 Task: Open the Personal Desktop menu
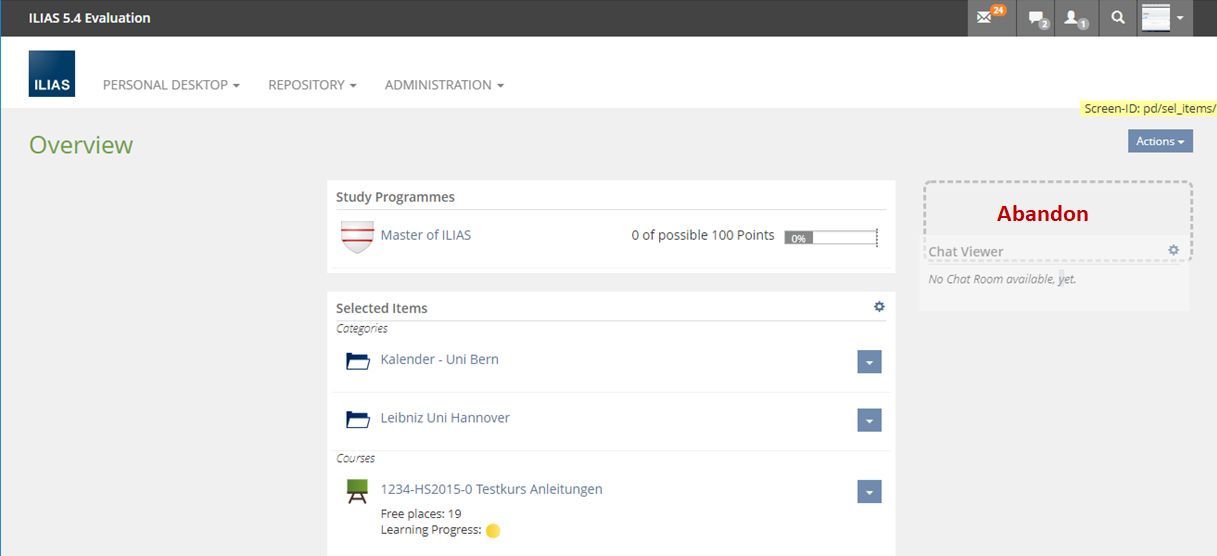click(171, 85)
